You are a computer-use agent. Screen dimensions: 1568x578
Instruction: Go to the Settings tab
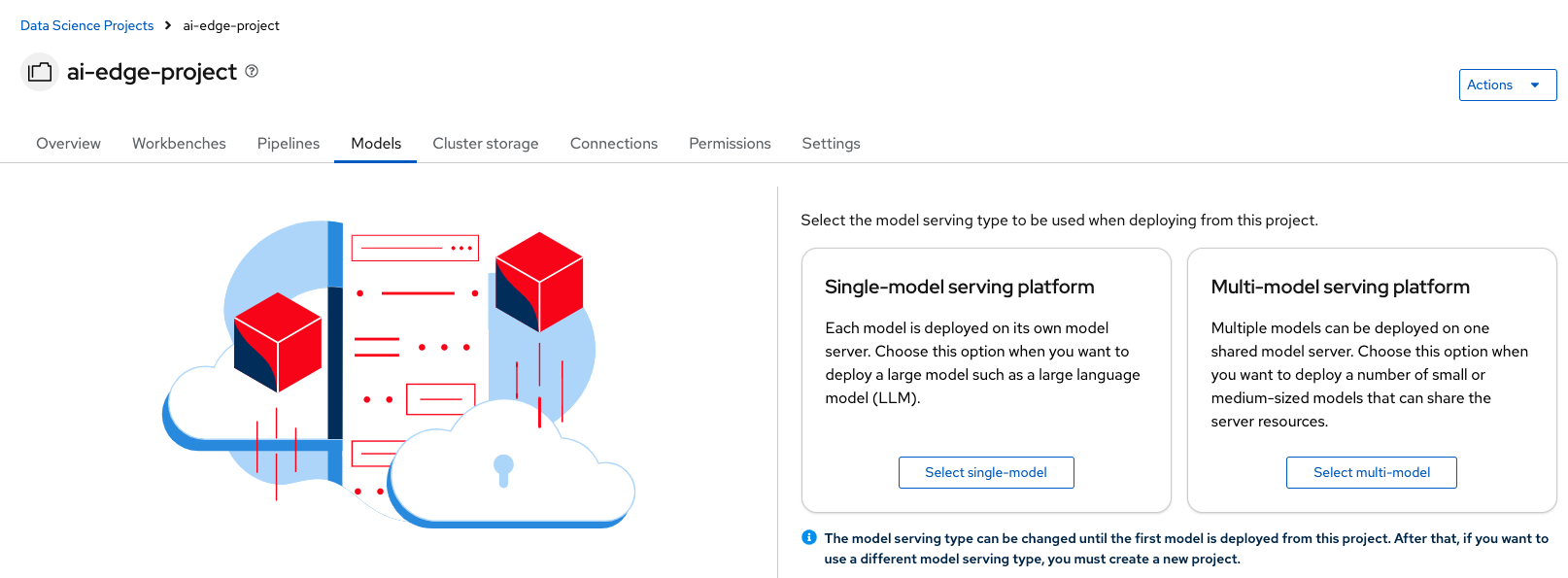831,143
